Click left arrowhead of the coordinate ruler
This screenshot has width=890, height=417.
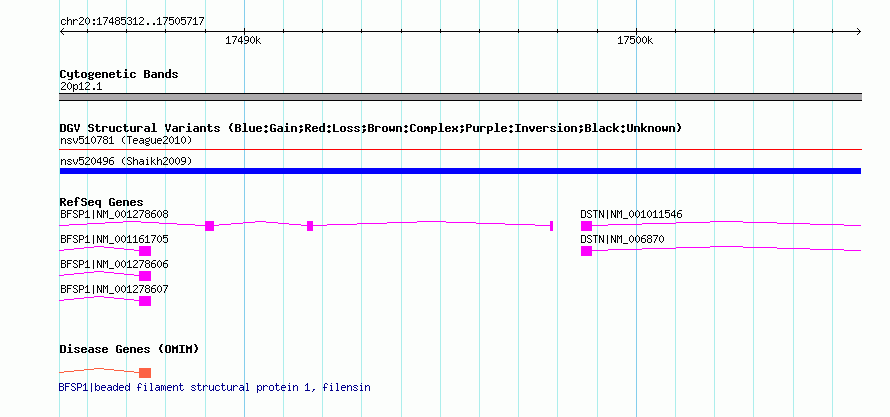(62, 32)
